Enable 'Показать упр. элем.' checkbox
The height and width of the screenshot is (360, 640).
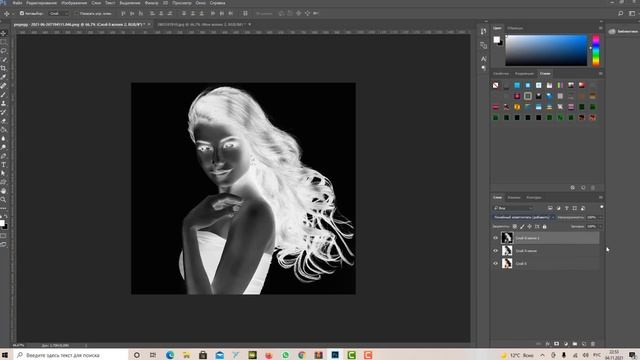[76, 13]
